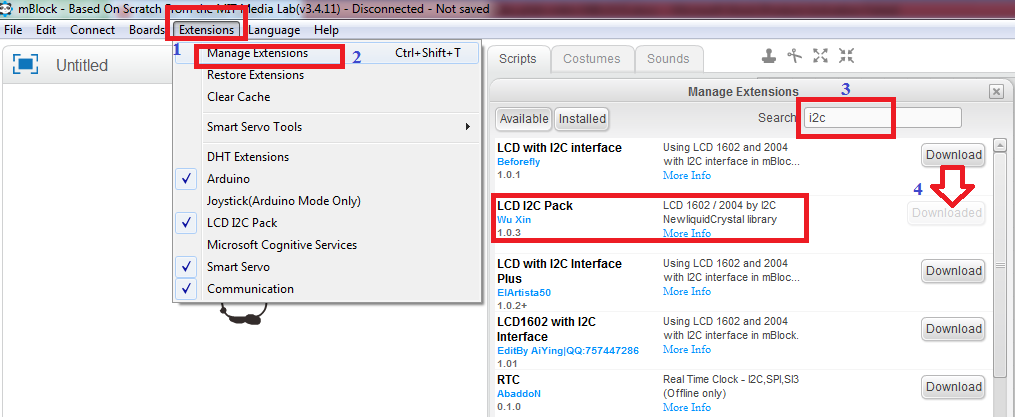The width and height of the screenshot is (1015, 417).
Task: Choose Clear Cache from the menu
Action: (x=238, y=97)
